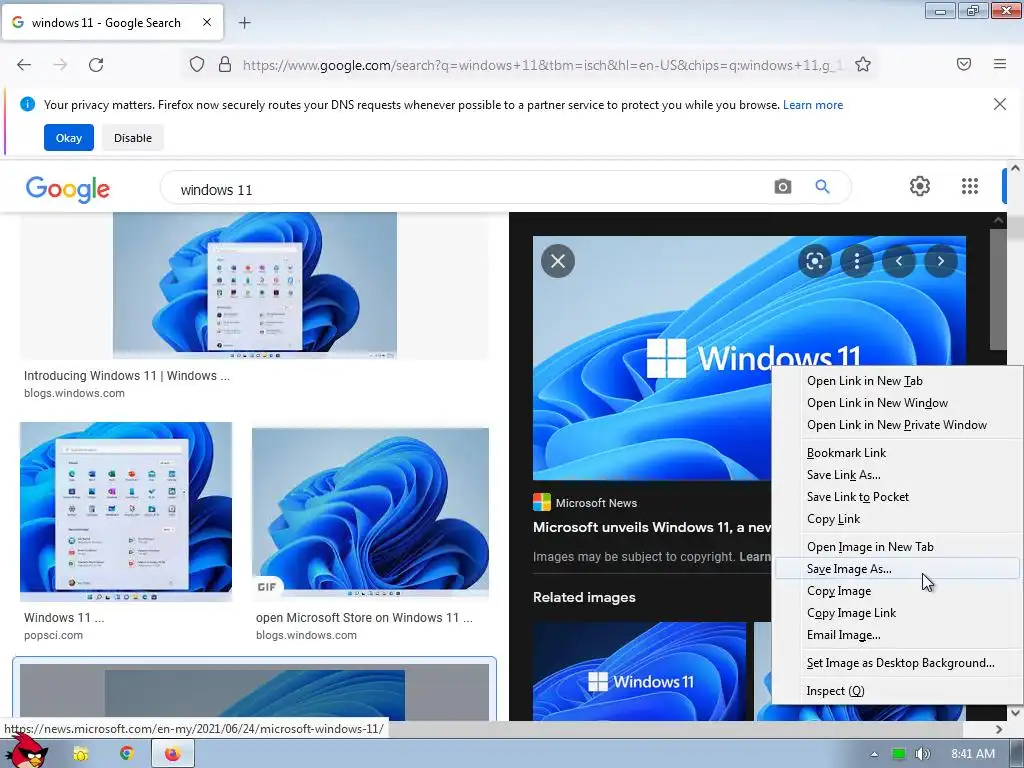
Task: Select Open Link in New Tab
Action: [897, 381]
